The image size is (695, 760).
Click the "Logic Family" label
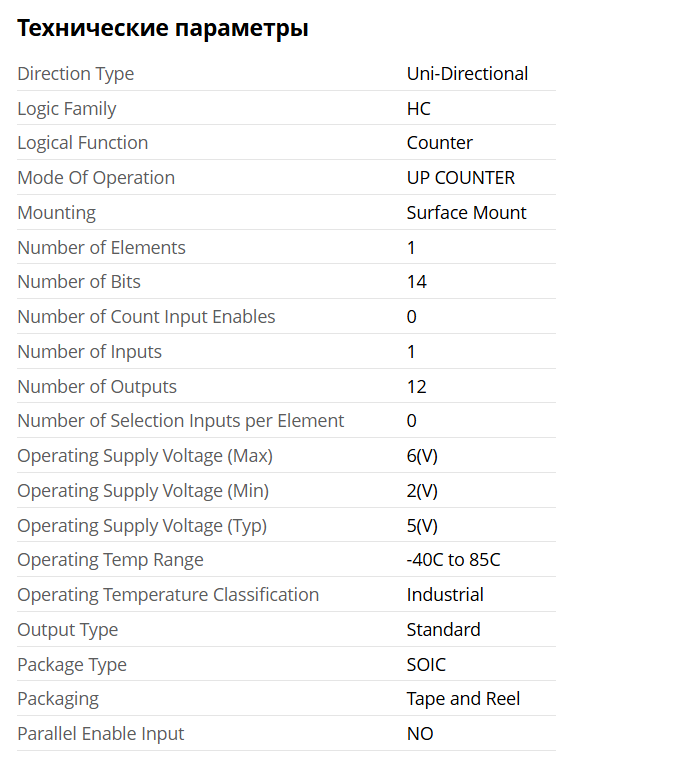(66, 109)
